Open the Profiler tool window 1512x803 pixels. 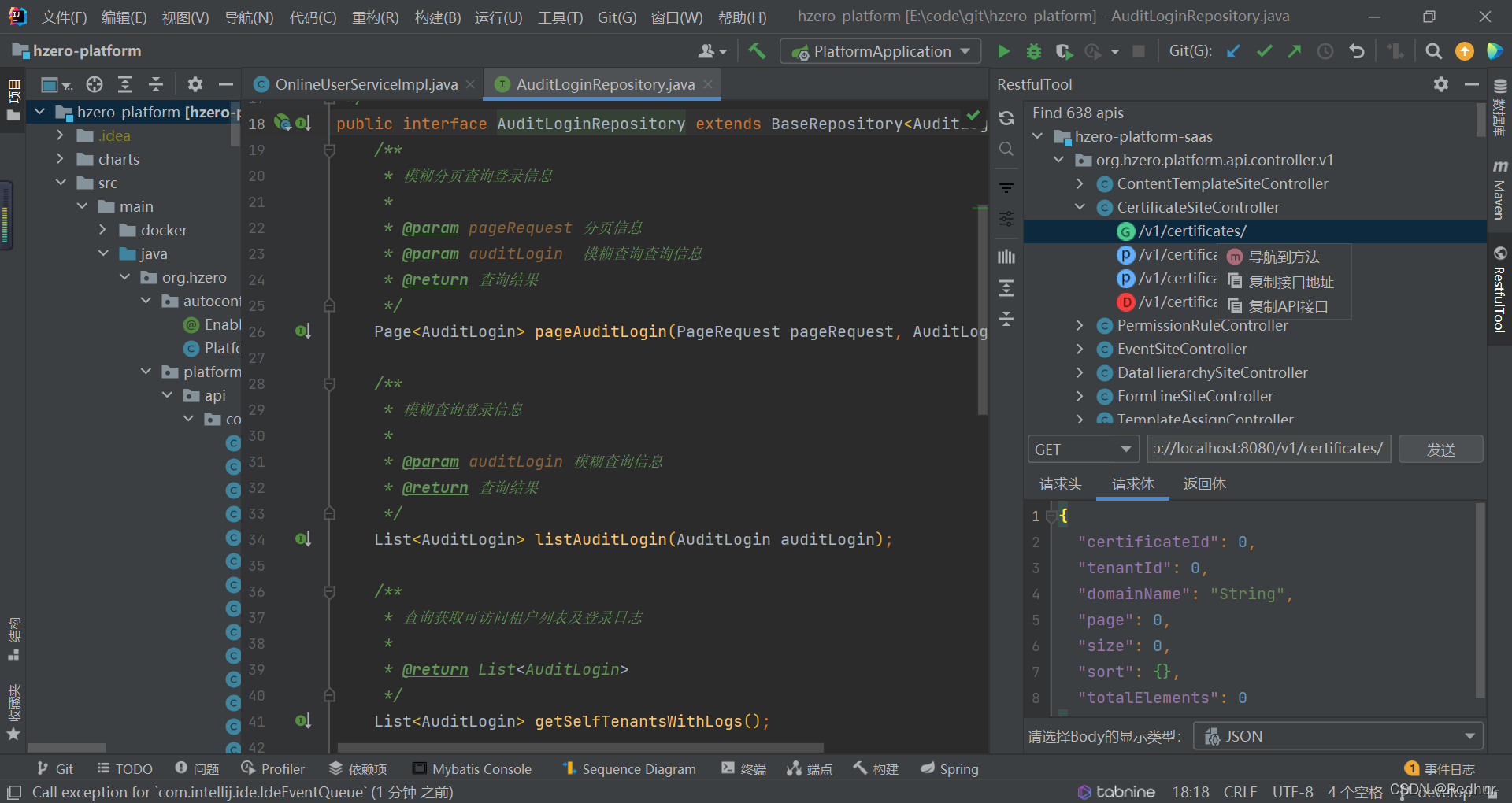[x=273, y=769]
